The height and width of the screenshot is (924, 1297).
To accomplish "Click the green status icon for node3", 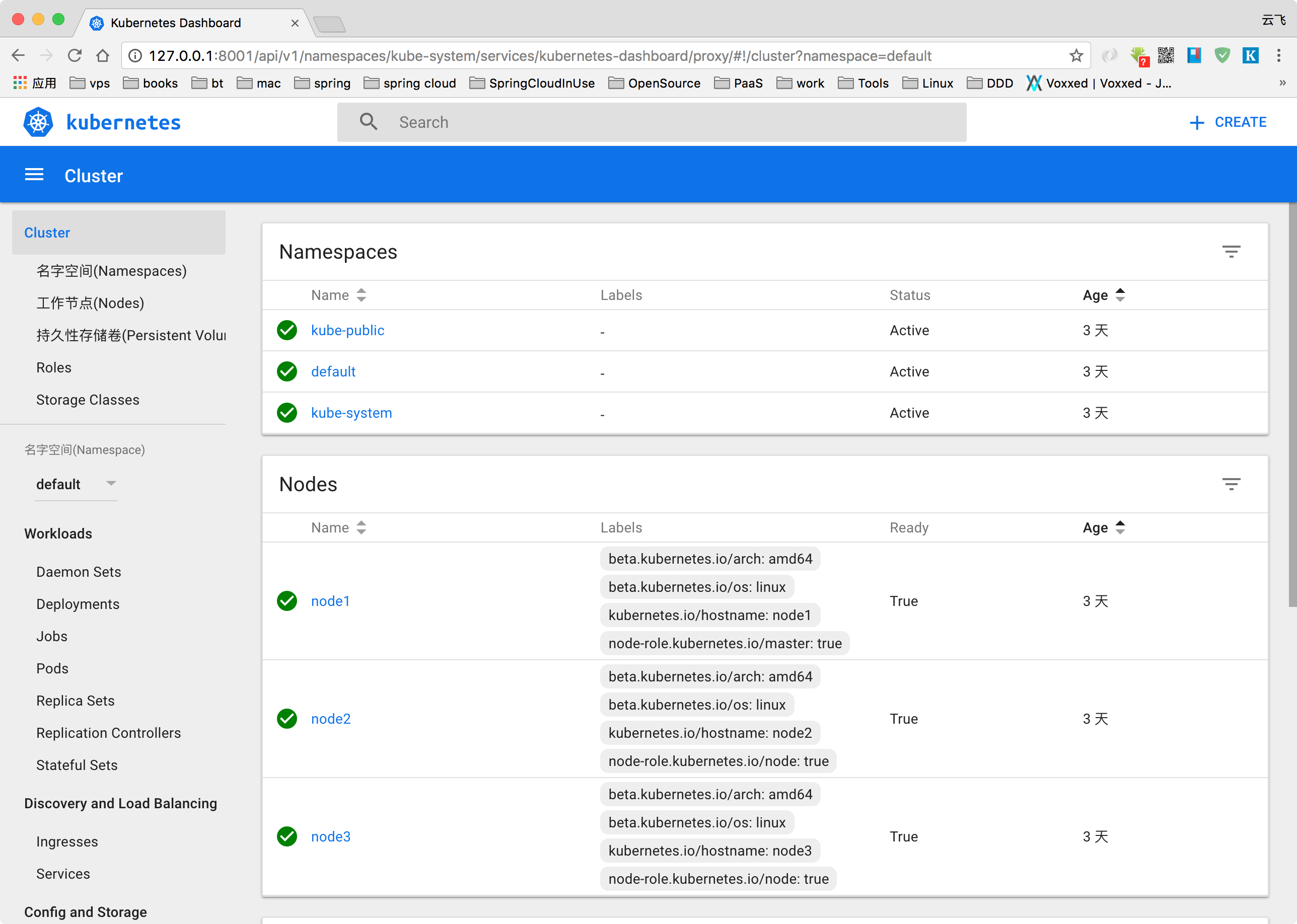I will pyautogui.click(x=287, y=836).
